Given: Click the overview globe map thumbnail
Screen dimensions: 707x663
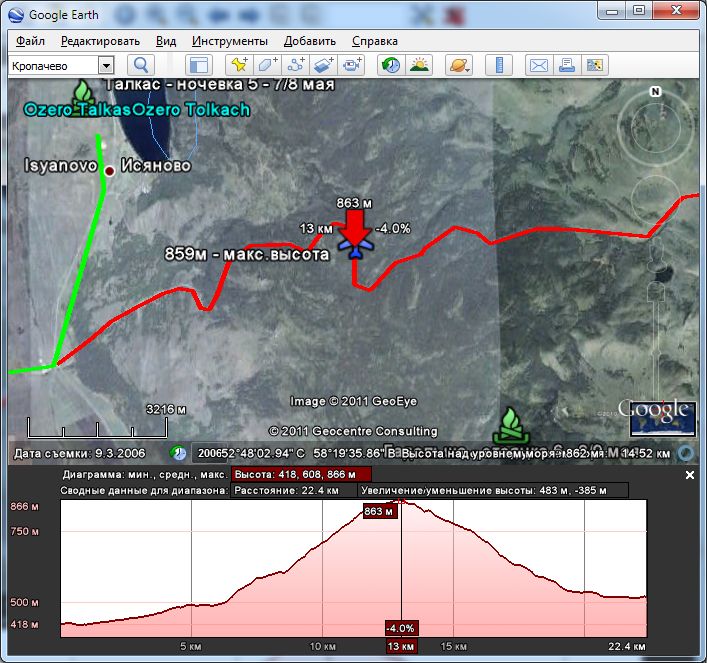Looking at the screenshot, I should point(662,419).
